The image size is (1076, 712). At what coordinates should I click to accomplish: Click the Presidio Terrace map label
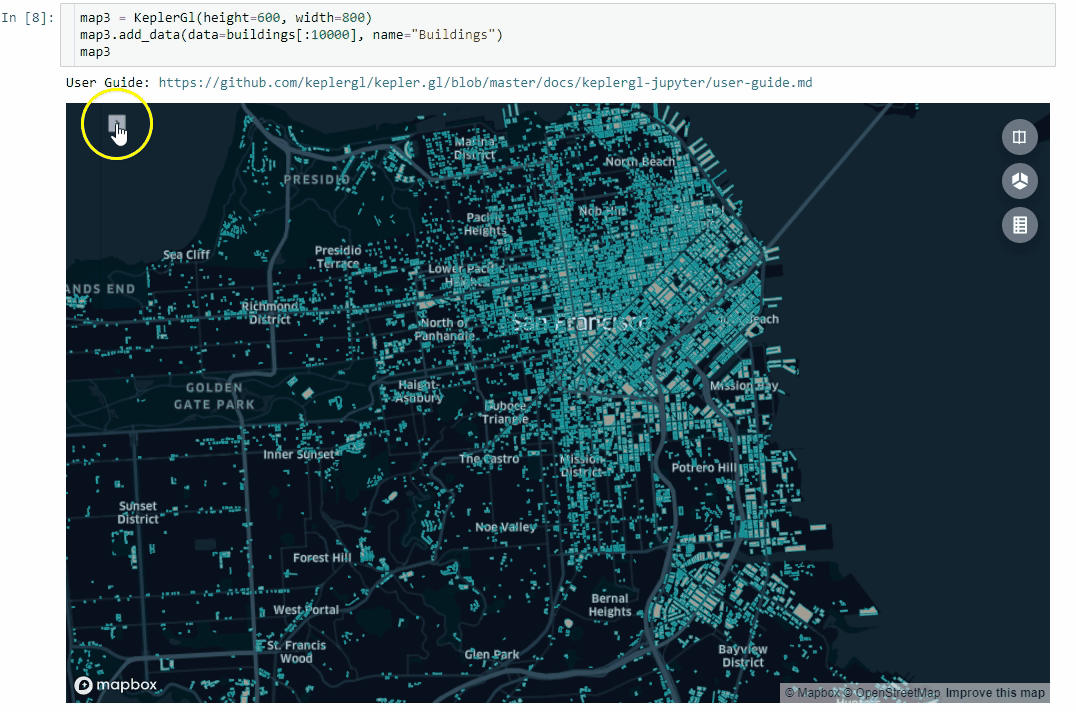(x=338, y=257)
